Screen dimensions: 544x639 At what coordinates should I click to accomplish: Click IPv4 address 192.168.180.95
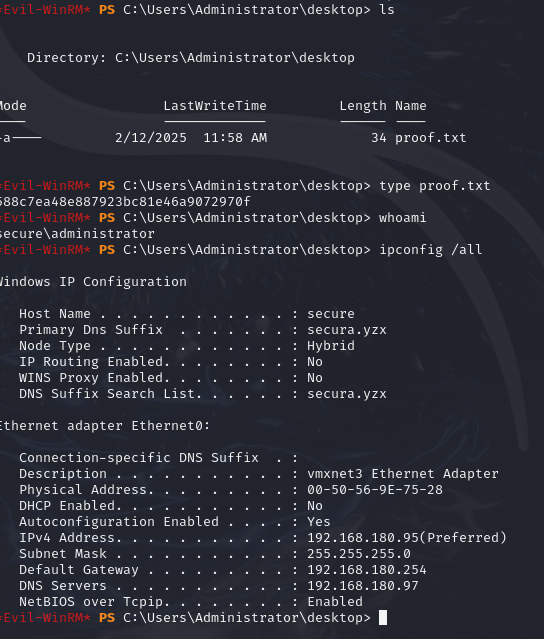(407, 538)
